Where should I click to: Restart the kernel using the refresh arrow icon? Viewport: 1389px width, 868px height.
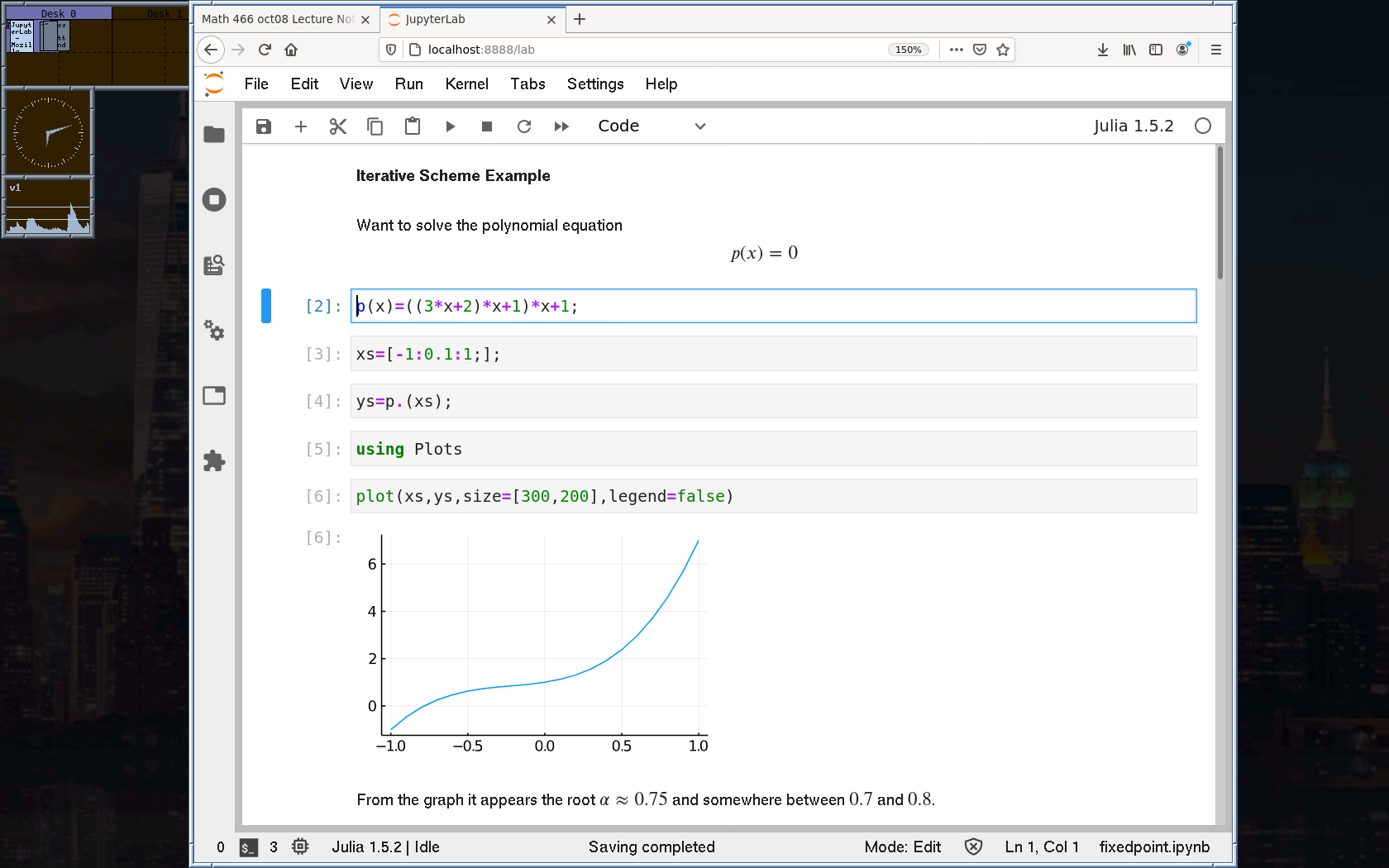524,126
